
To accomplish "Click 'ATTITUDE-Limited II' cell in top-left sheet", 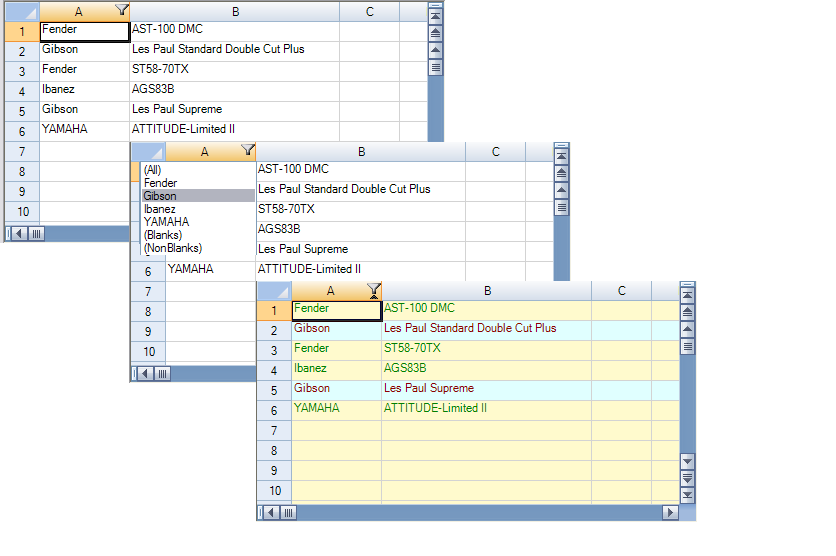I will (x=235, y=131).
